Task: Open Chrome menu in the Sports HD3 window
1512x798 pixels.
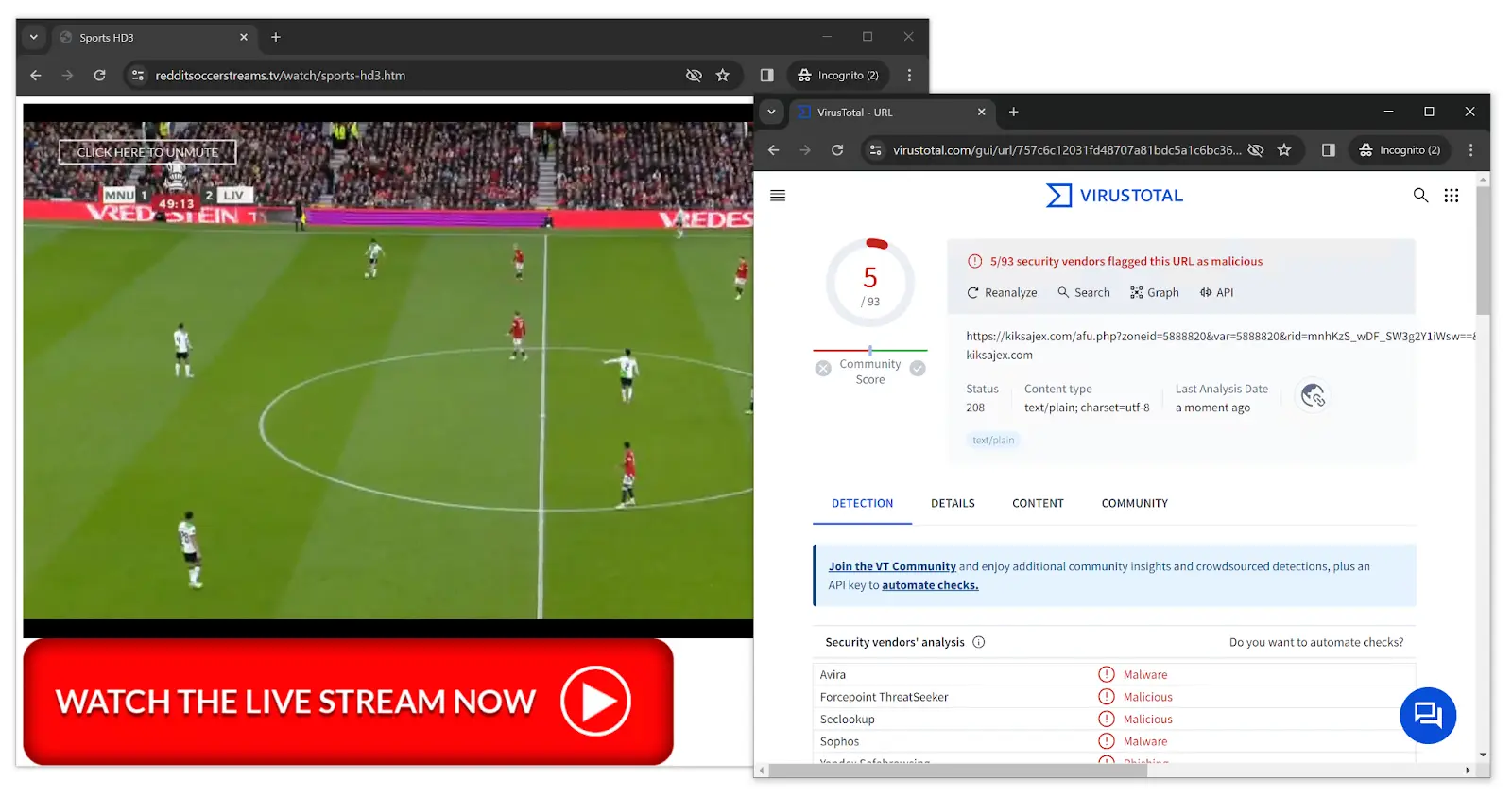Action: coord(909,75)
